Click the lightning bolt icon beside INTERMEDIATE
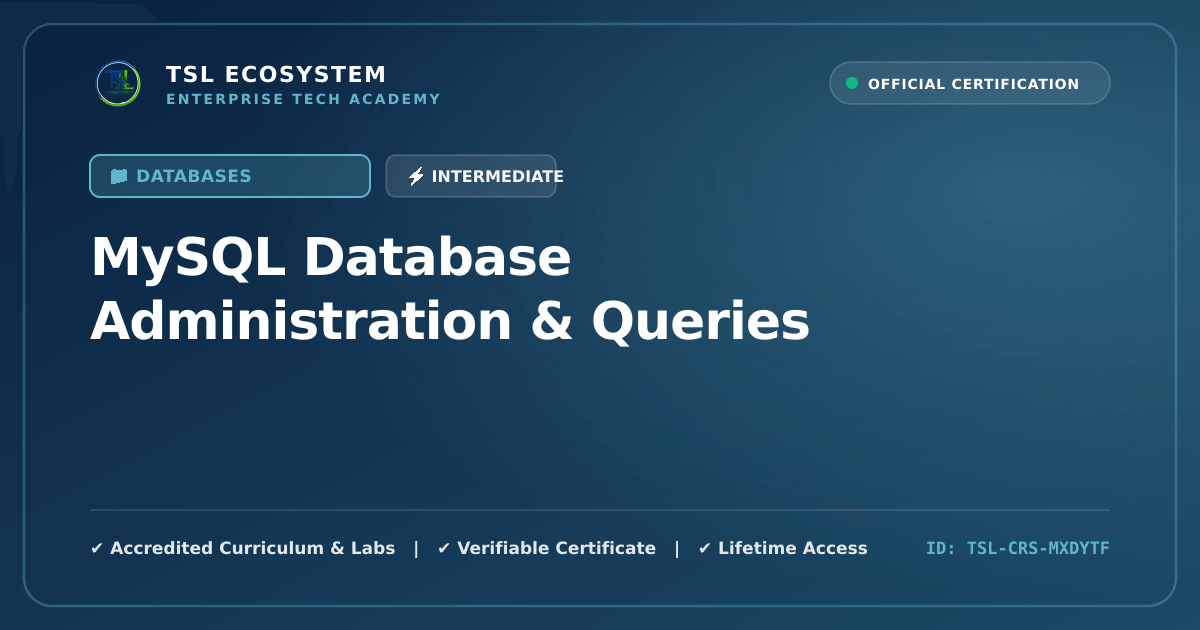The height and width of the screenshot is (630, 1200). coord(416,176)
